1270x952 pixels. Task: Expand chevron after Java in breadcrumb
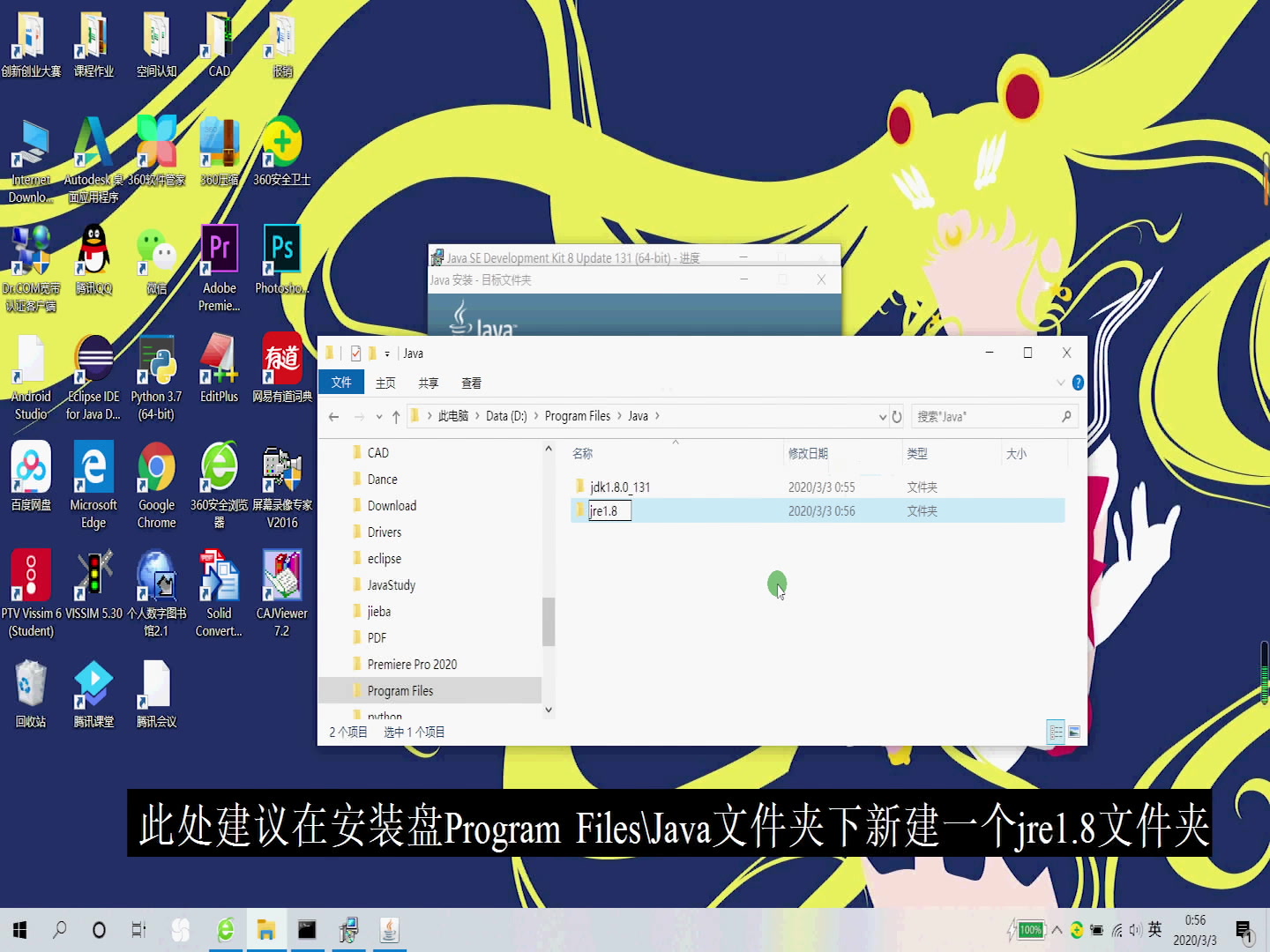click(657, 416)
